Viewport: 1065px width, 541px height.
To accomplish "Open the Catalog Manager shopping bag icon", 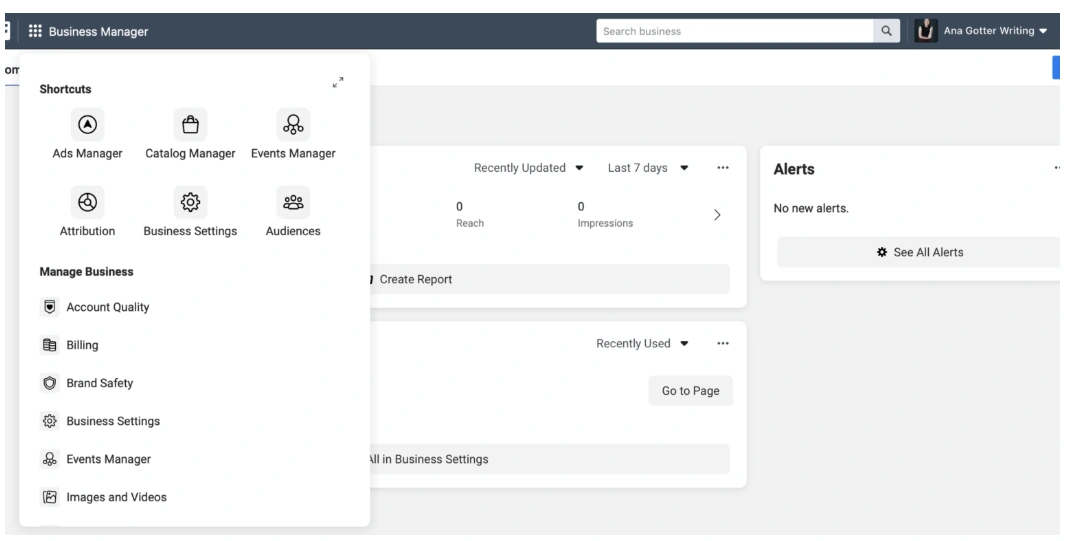I will point(190,124).
